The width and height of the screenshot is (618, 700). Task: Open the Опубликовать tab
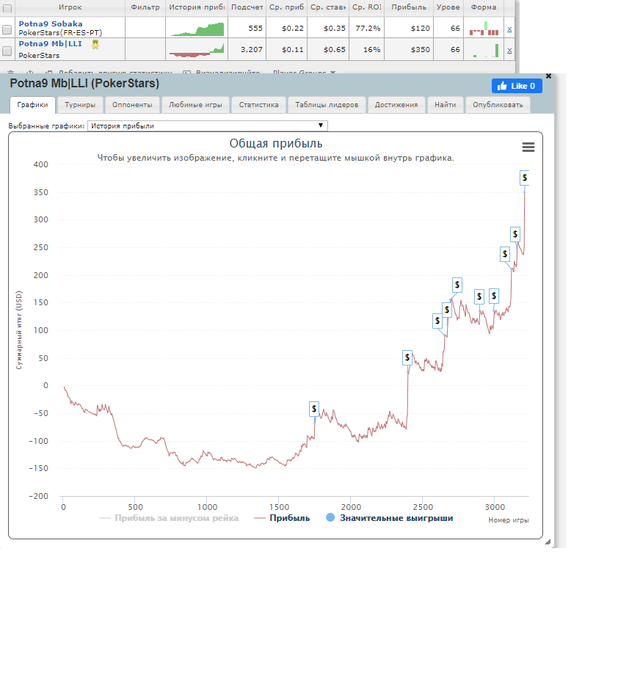pos(497,105)
